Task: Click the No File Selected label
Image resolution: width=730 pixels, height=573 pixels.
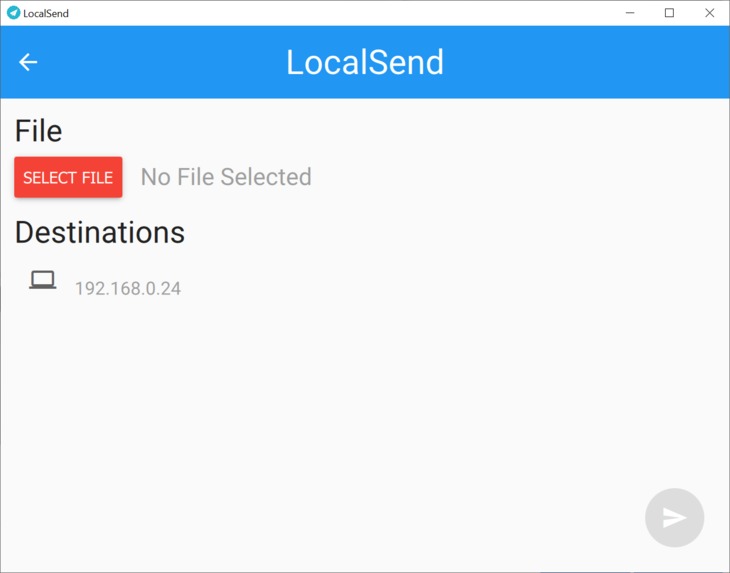Action: pos(226,177)
